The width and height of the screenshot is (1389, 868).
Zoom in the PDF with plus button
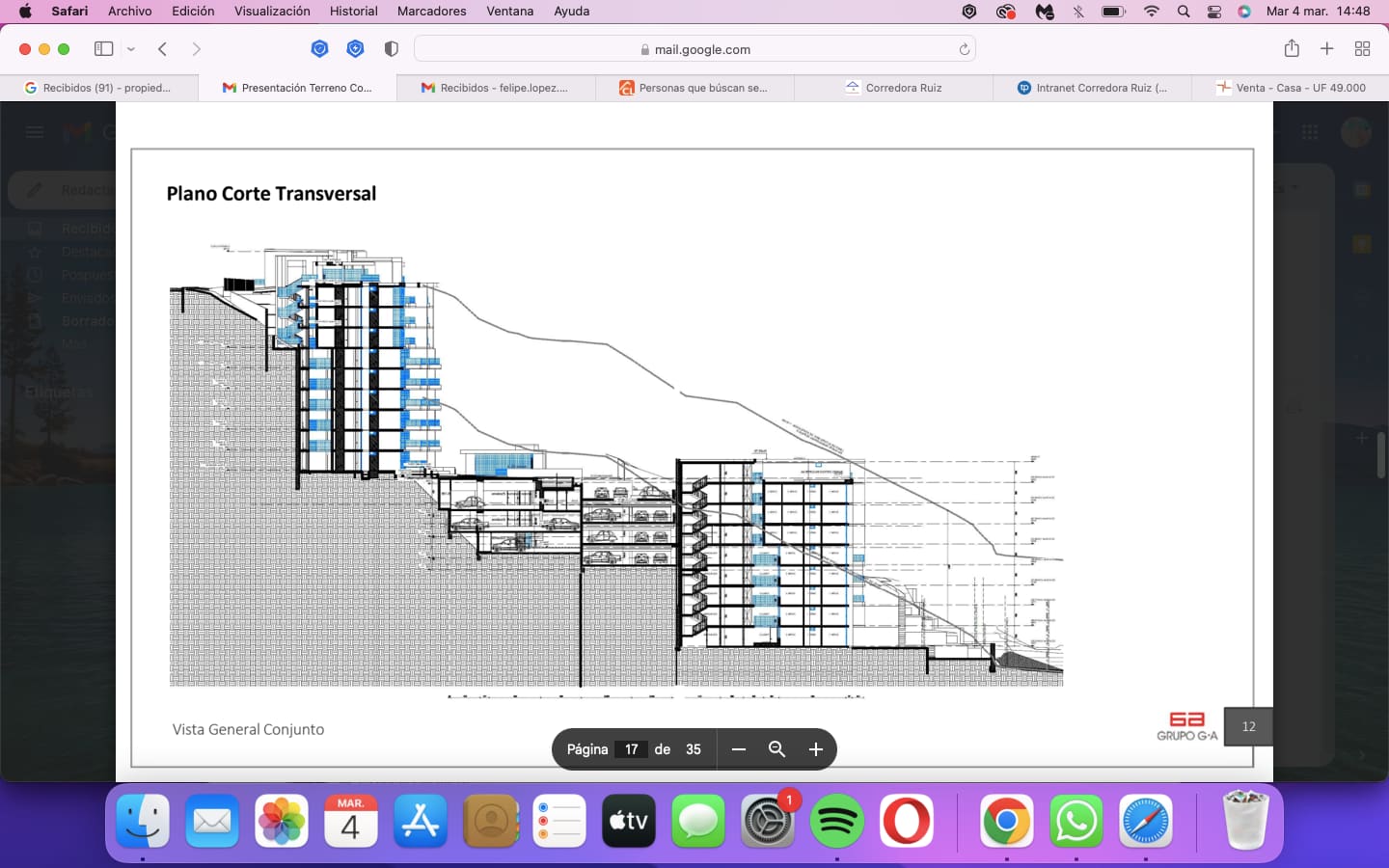tap(815, 749)
